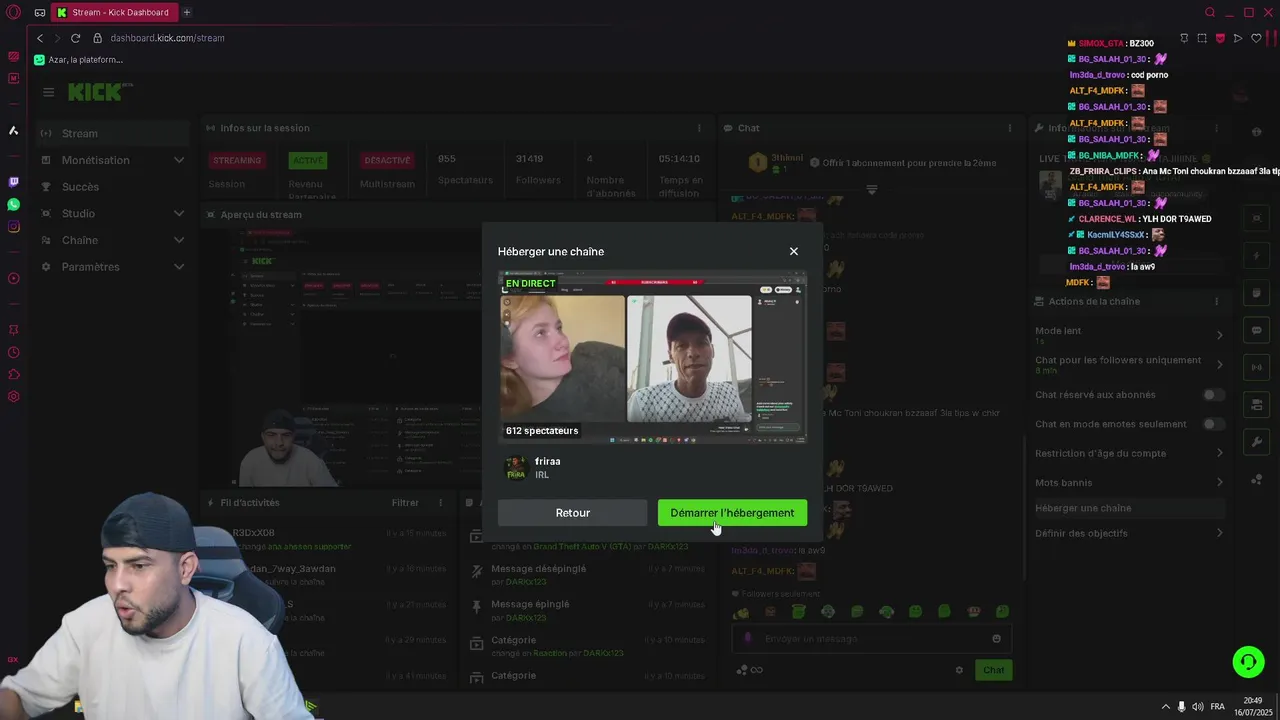Screen dimensions: 1280x720
Task: Reload the Kick dashboard page
Action: 75,38
